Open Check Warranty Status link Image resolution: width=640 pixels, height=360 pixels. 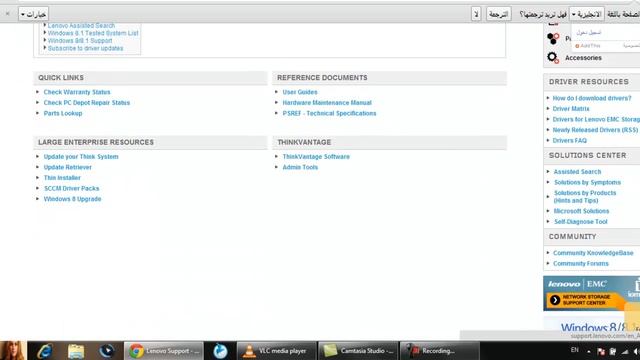[x=77, y=92]
